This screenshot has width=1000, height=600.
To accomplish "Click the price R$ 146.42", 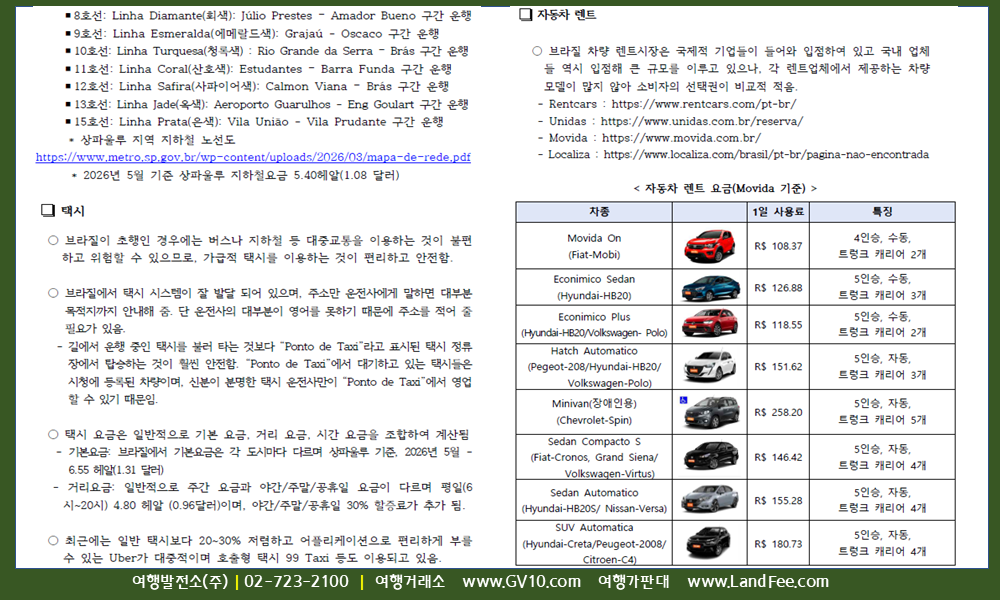I will pyautogui.click(x=778, y=457).
